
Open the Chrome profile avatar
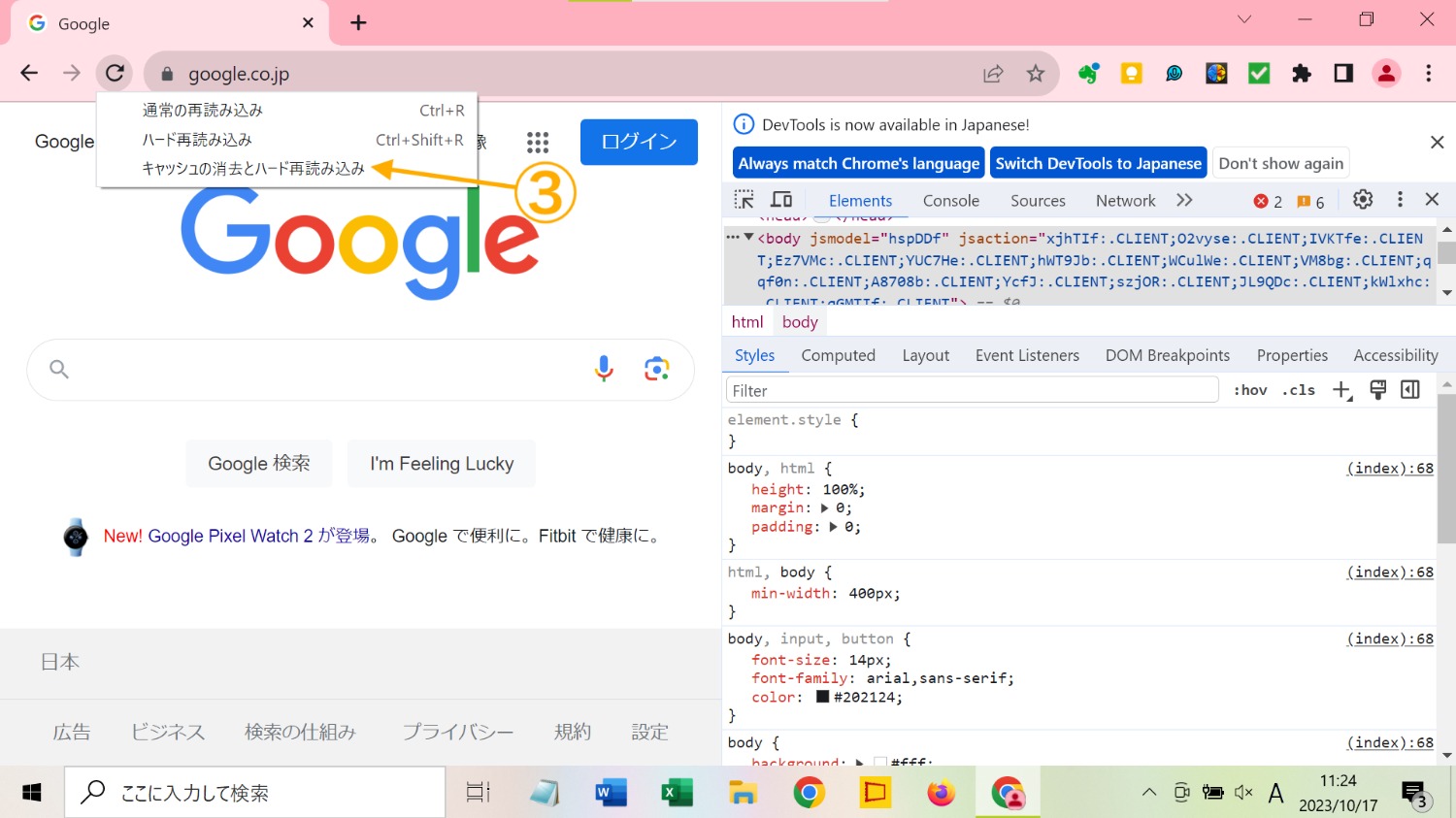point(1386,73)
